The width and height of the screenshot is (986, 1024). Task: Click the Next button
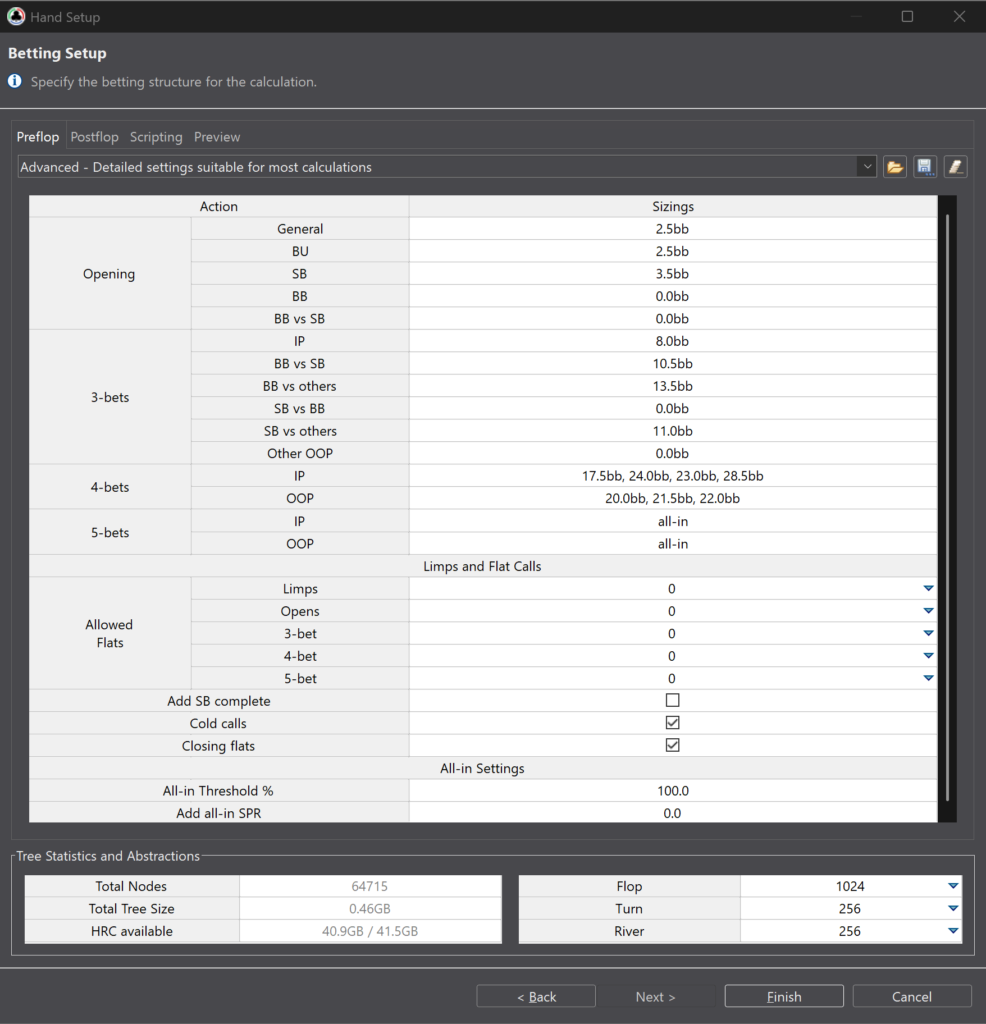(656, 997)
